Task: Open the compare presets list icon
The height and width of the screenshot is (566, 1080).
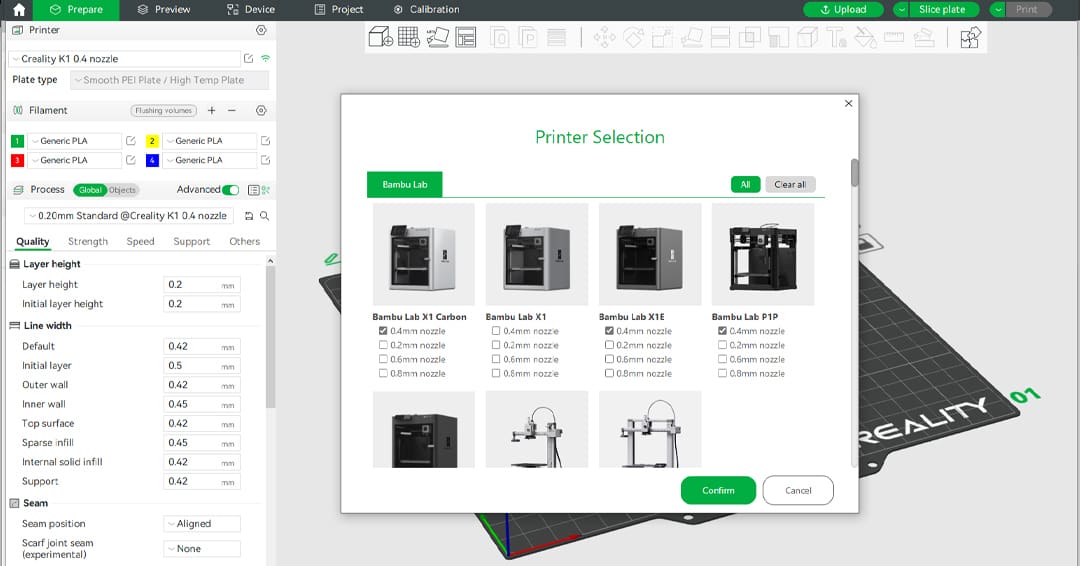Action: (253, 189)
